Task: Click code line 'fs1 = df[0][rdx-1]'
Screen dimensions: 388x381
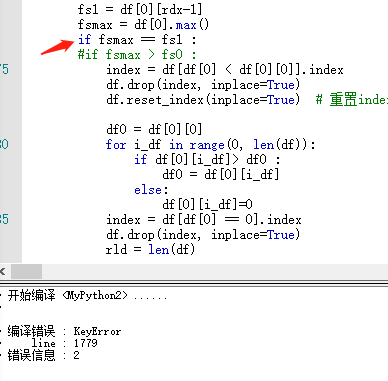Action: click(140, 9)
